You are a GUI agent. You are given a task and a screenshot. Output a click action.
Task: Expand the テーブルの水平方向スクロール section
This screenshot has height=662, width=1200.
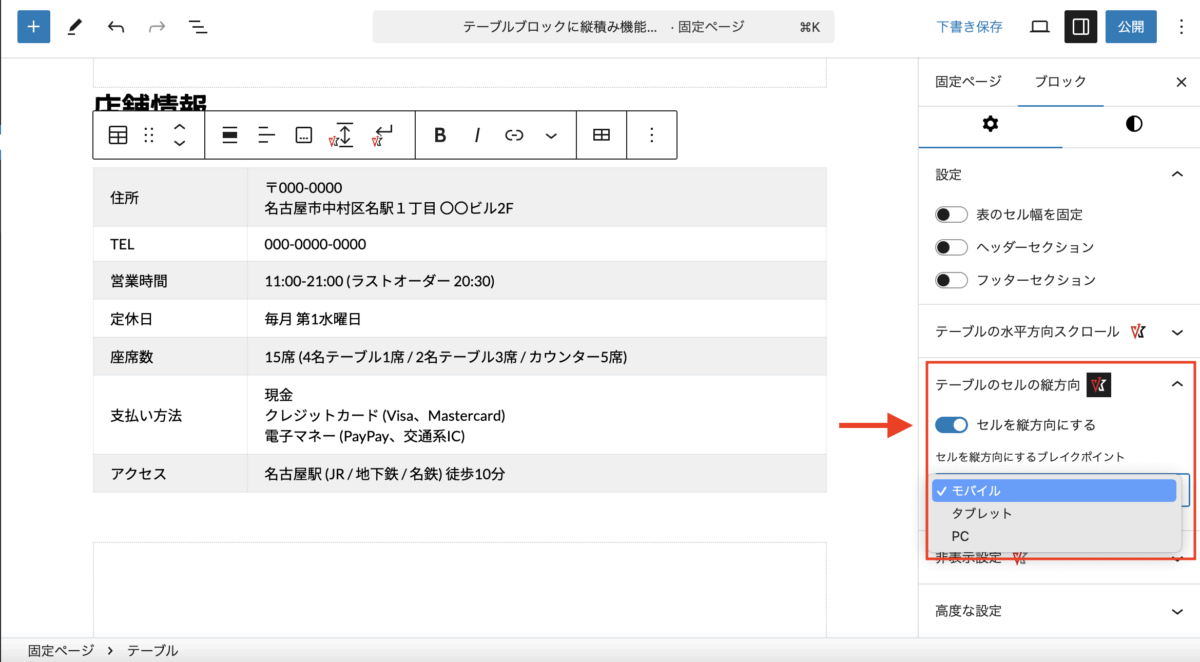1177,331
